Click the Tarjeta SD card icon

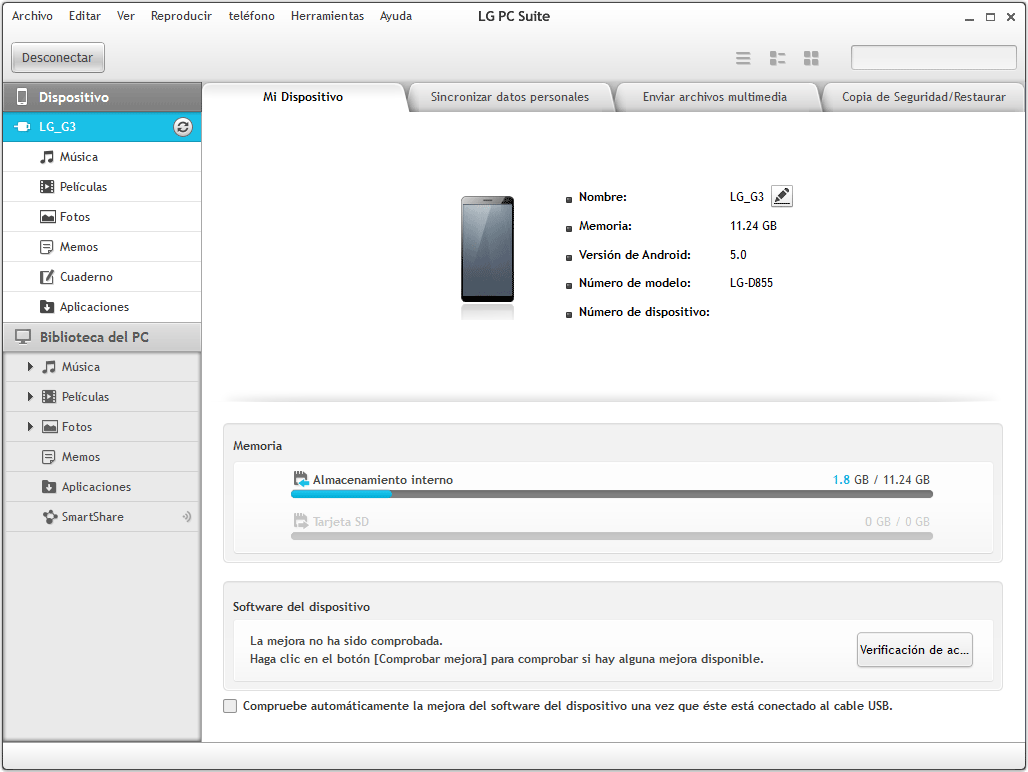pyautogui.click(x=301, y=522)
